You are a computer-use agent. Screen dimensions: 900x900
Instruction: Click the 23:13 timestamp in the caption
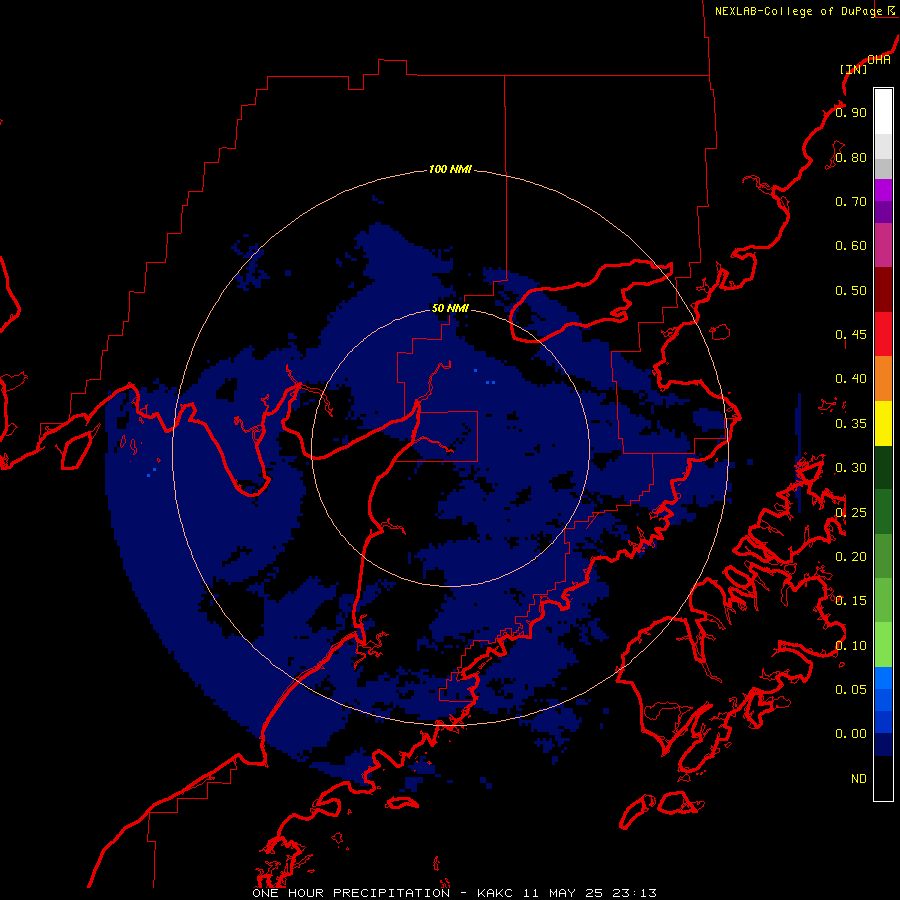click(x=633, y=893)
